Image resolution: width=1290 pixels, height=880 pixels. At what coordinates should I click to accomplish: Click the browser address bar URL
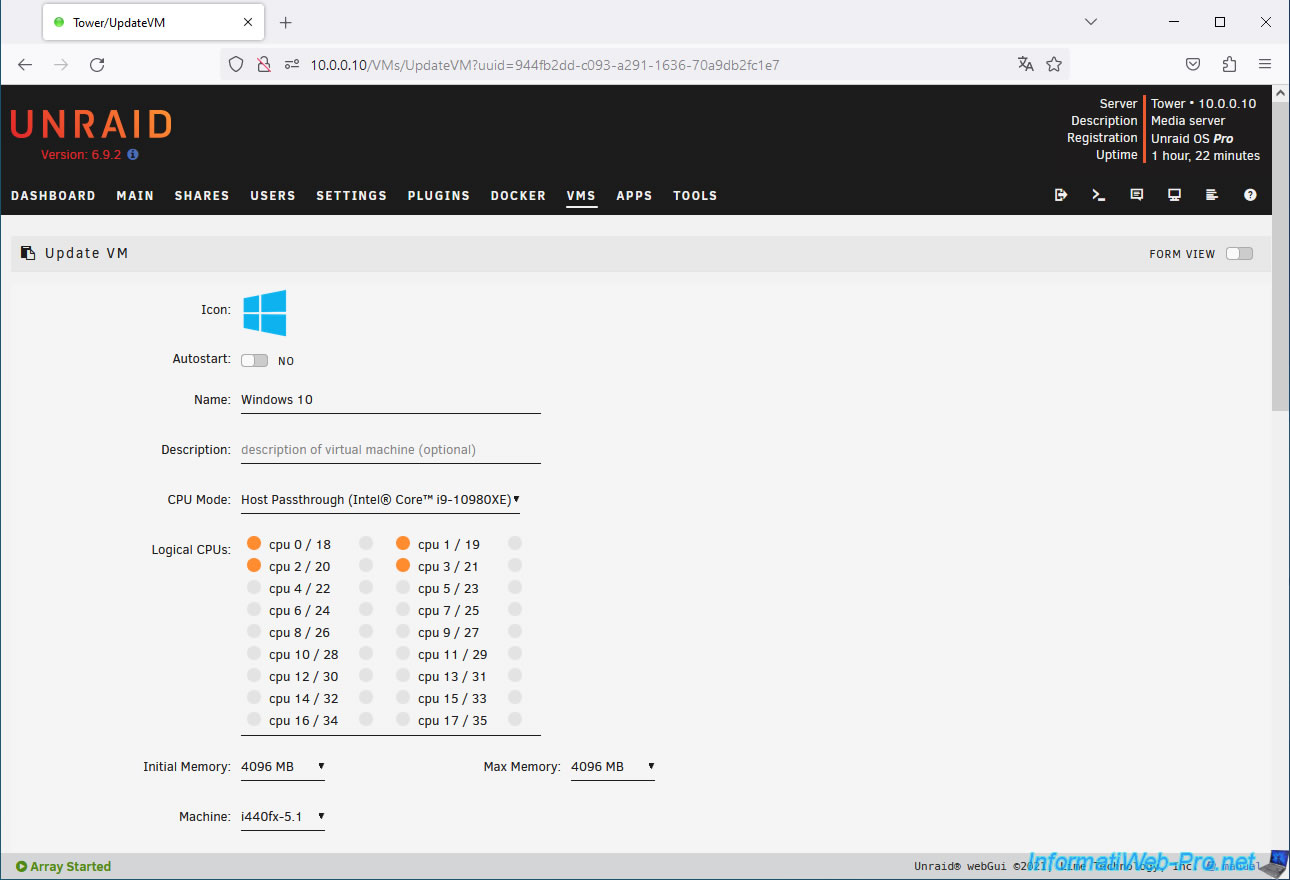(x=545, y=65)
